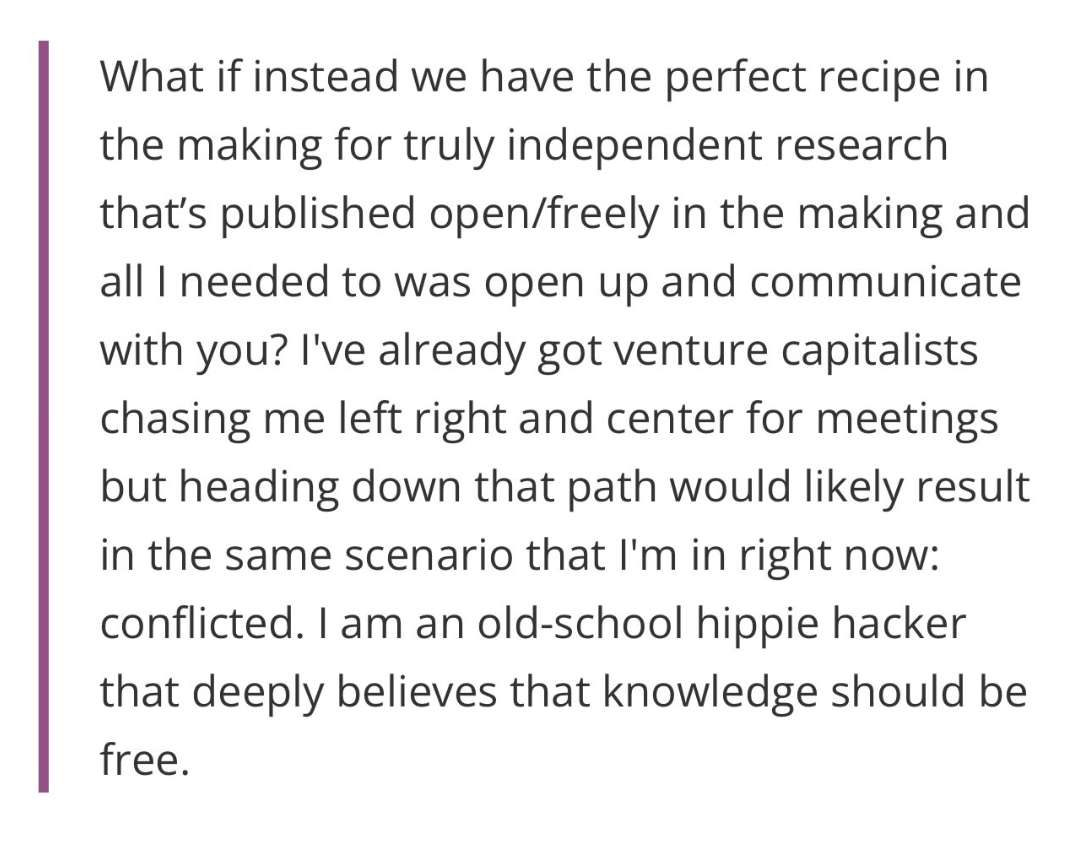The width and height of the screenshot is (1072, 862).
Task: Click the final word "free." on the last line
Action: click(x=143, y=762)
